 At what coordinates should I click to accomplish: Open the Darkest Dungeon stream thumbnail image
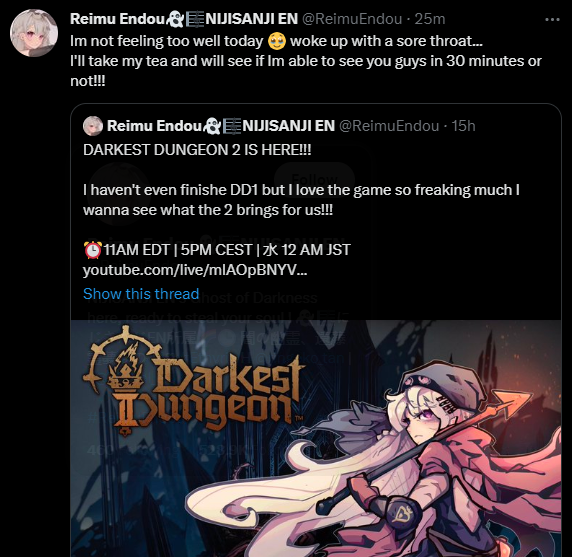(316, 438)
